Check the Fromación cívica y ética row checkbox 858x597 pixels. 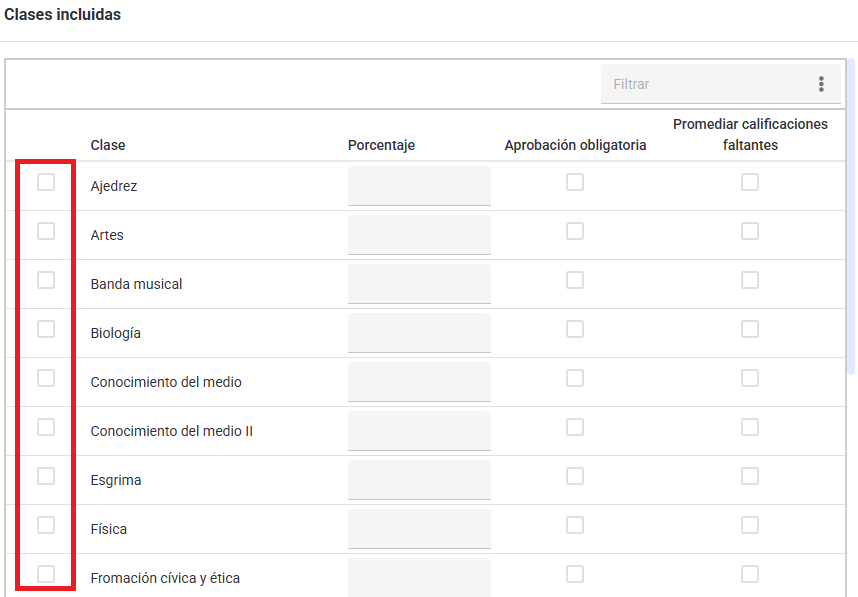click(46, 574)
